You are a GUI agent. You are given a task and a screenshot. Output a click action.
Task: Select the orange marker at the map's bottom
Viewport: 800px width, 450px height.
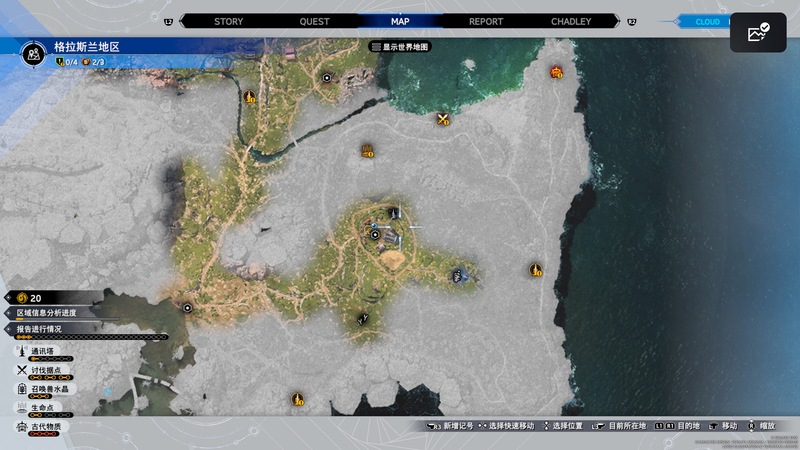297,399
